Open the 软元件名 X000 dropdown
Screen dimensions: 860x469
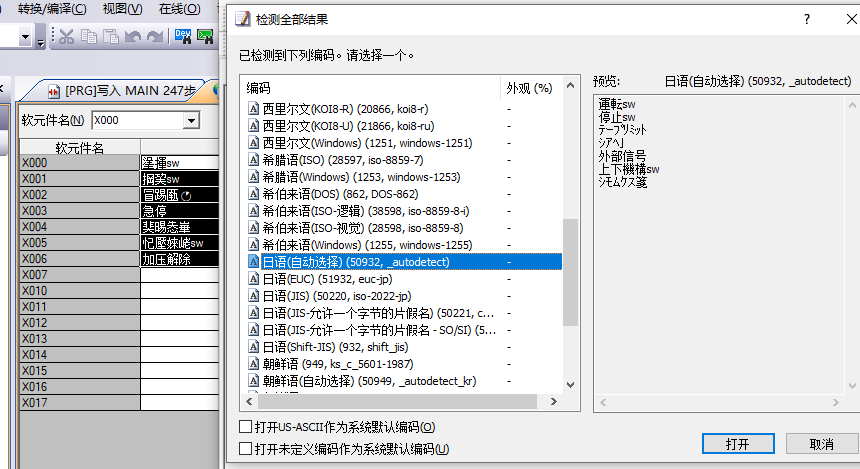191,121
